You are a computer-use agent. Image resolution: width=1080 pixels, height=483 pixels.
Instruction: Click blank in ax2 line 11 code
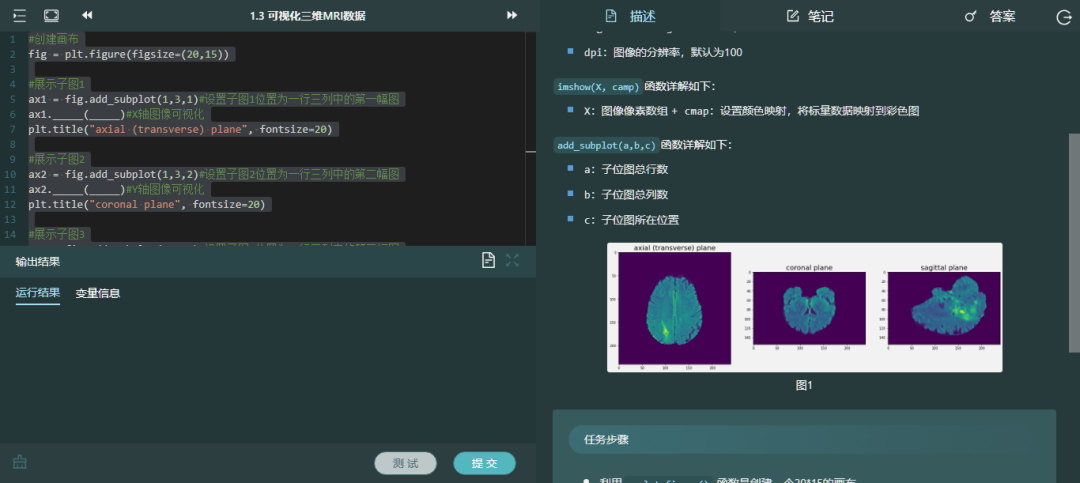pos(87,189)
